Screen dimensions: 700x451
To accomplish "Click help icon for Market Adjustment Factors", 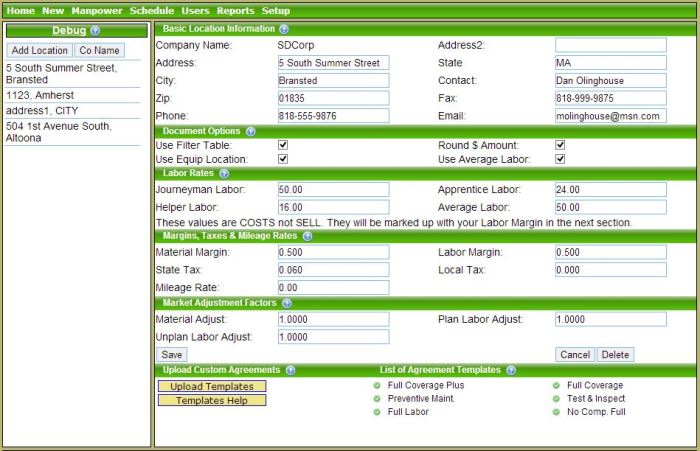I will click(x=287, y=303).
